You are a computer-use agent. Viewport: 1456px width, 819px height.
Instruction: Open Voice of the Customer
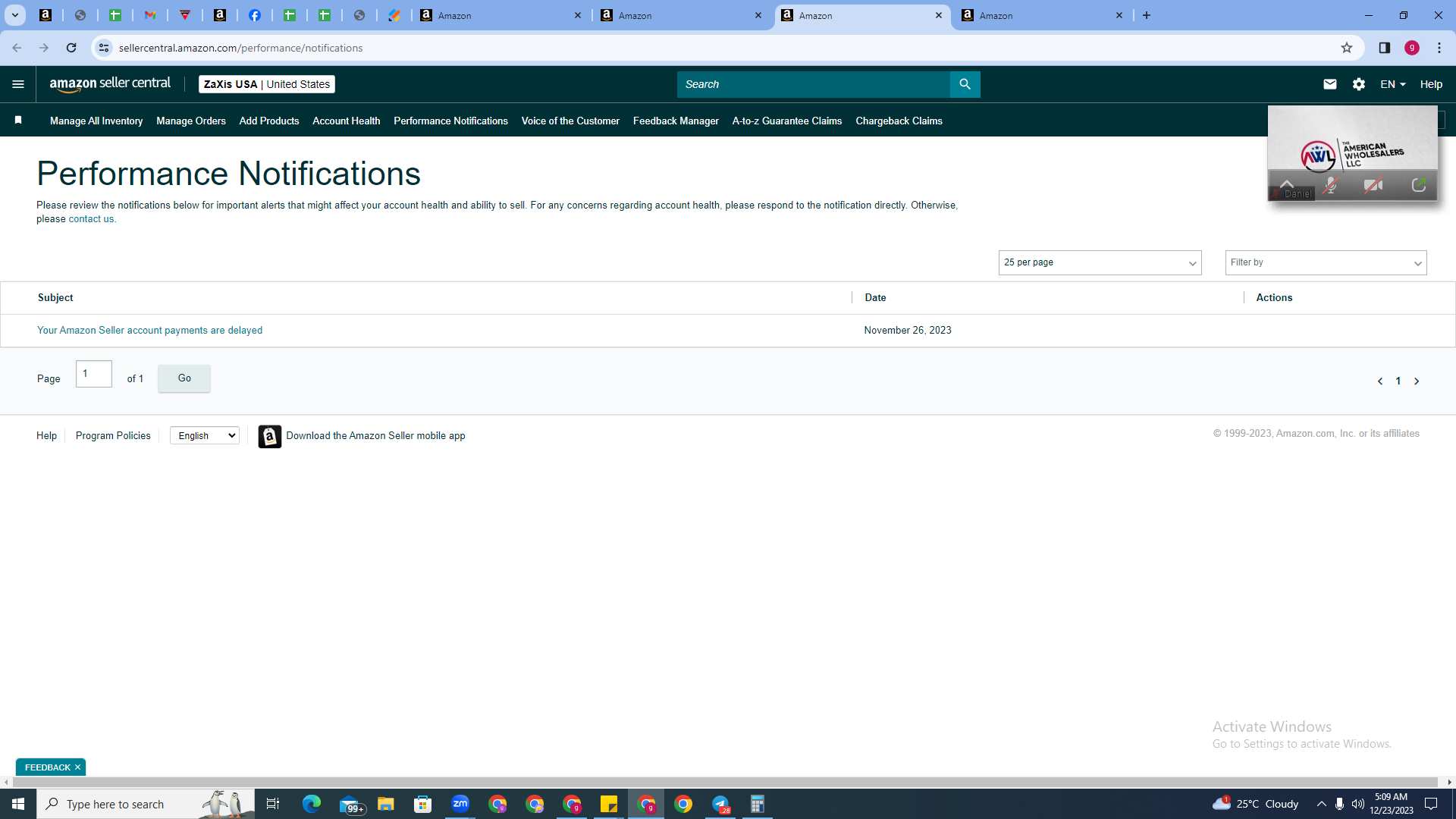pyautogui.click(x=570, y=121)
